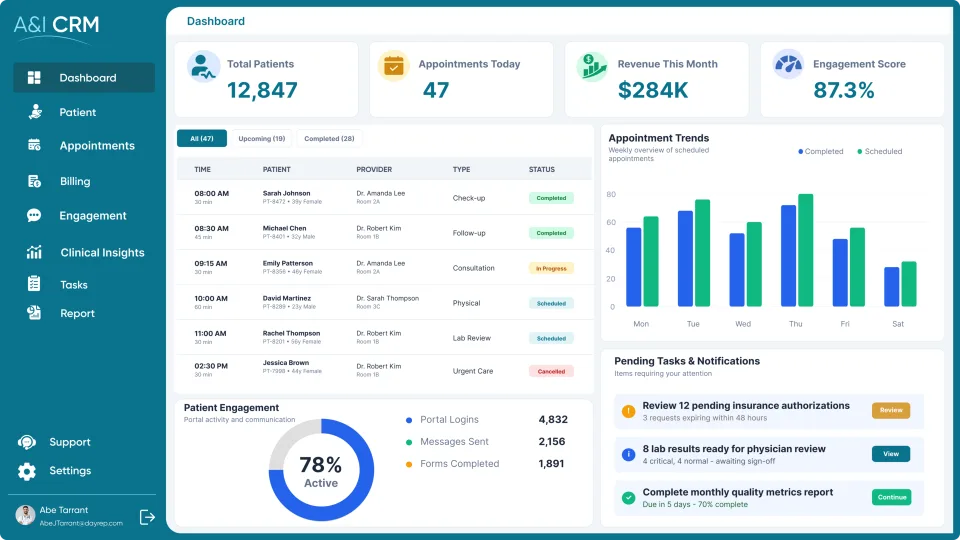The image size is (960, 540).
Task: Click patient name Michael Chen
Action: click(284, 228)
